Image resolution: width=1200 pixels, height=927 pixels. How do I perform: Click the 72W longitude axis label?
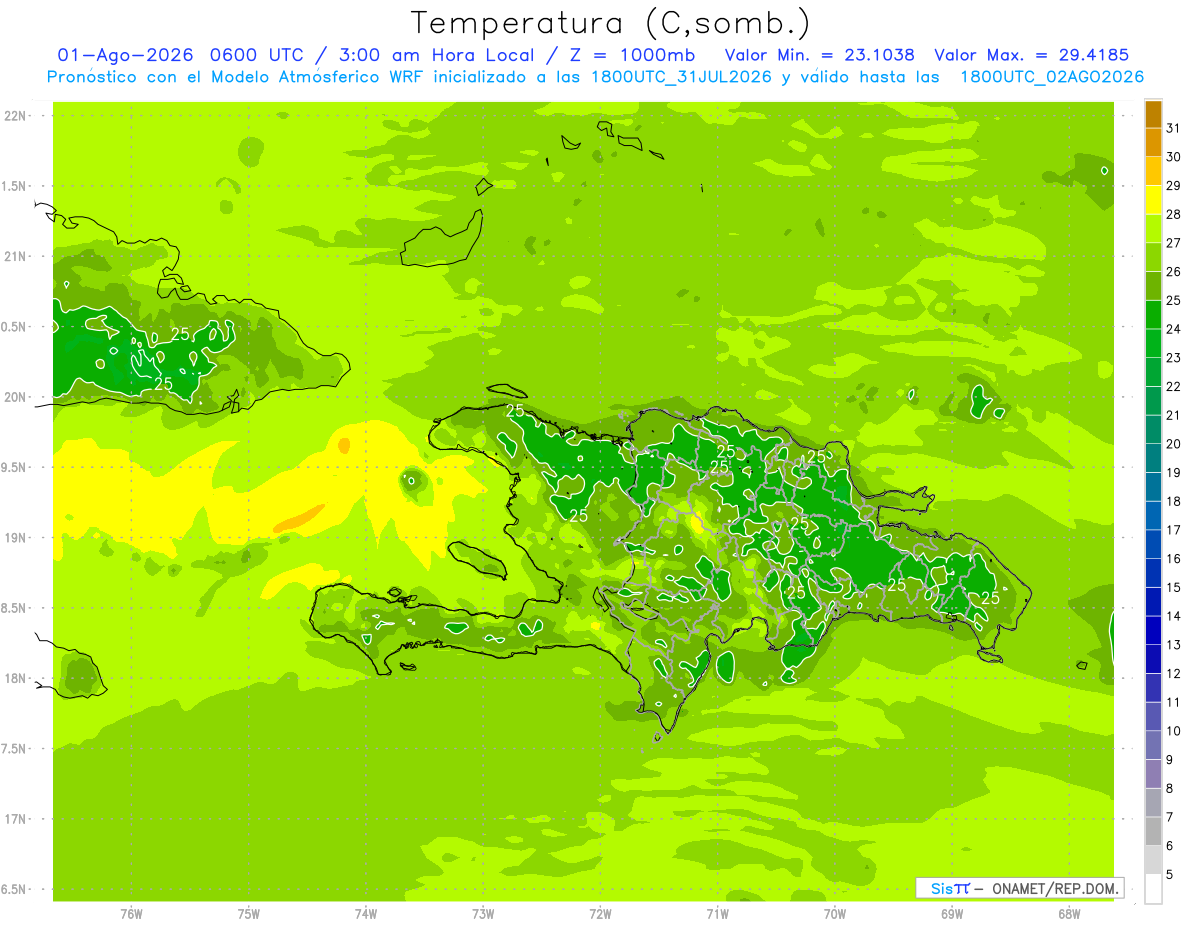tap(600, 914)
